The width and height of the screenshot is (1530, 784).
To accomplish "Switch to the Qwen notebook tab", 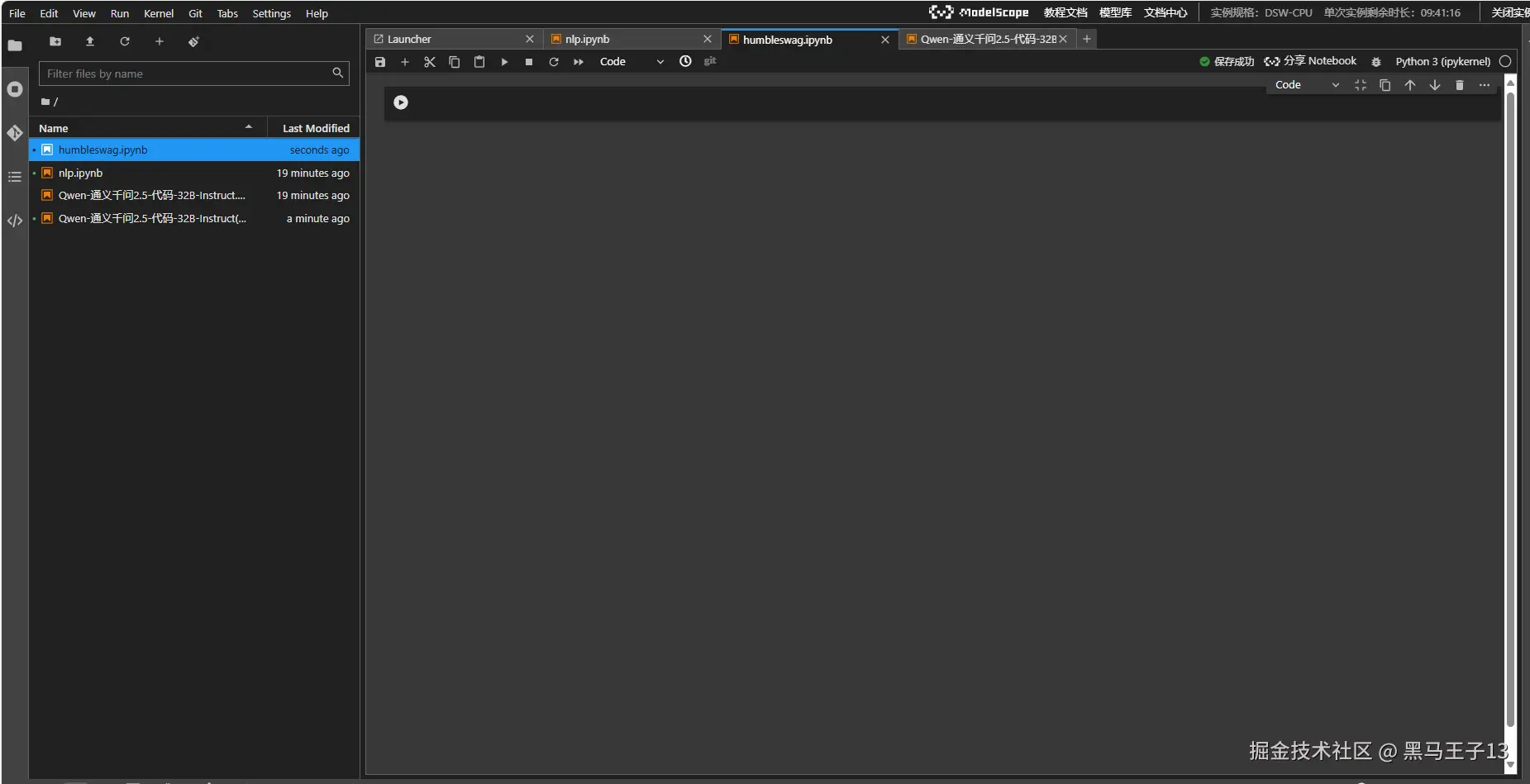I will (x=988, y=39).
